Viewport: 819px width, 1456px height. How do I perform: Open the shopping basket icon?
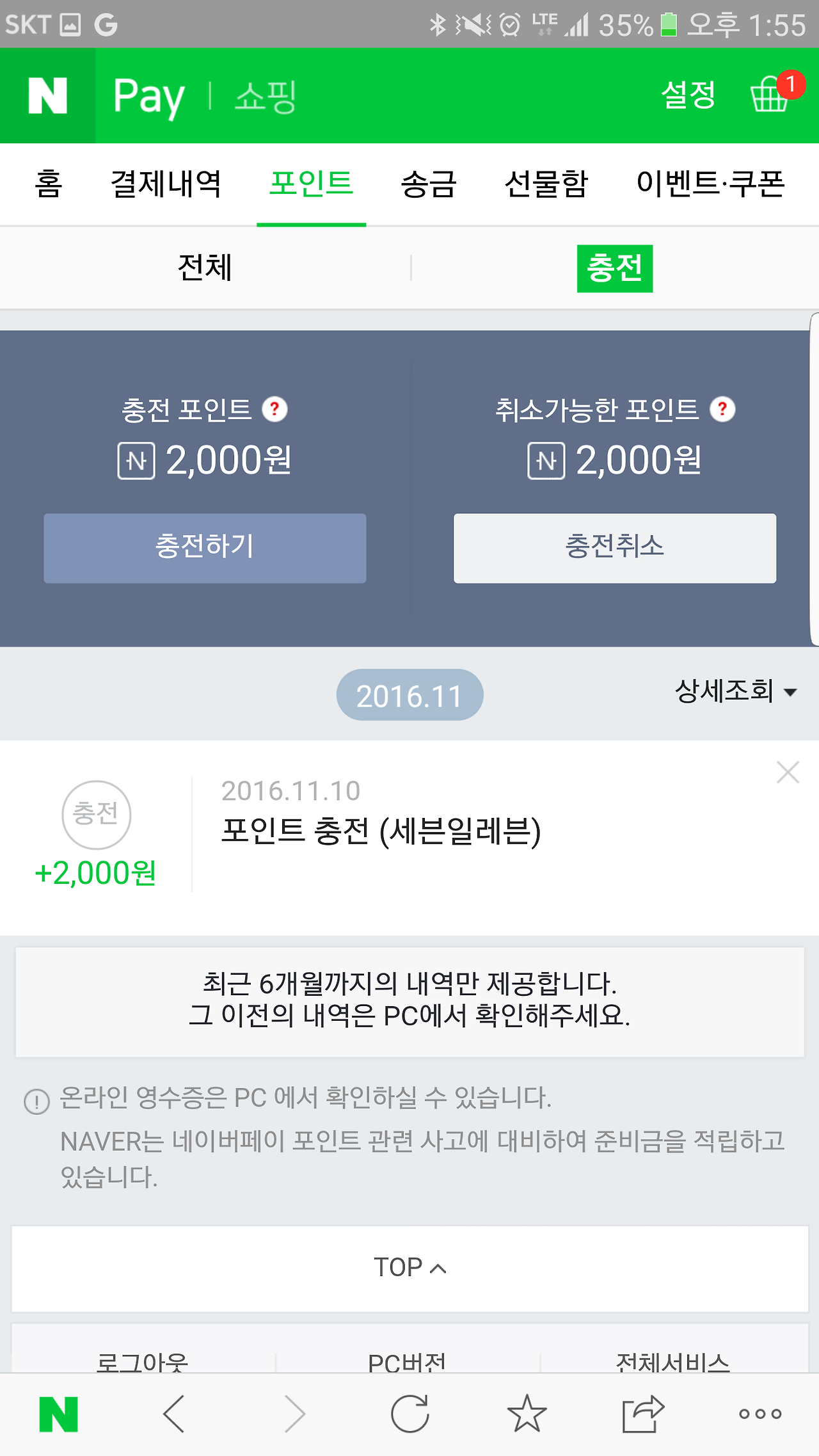[770, 95]
